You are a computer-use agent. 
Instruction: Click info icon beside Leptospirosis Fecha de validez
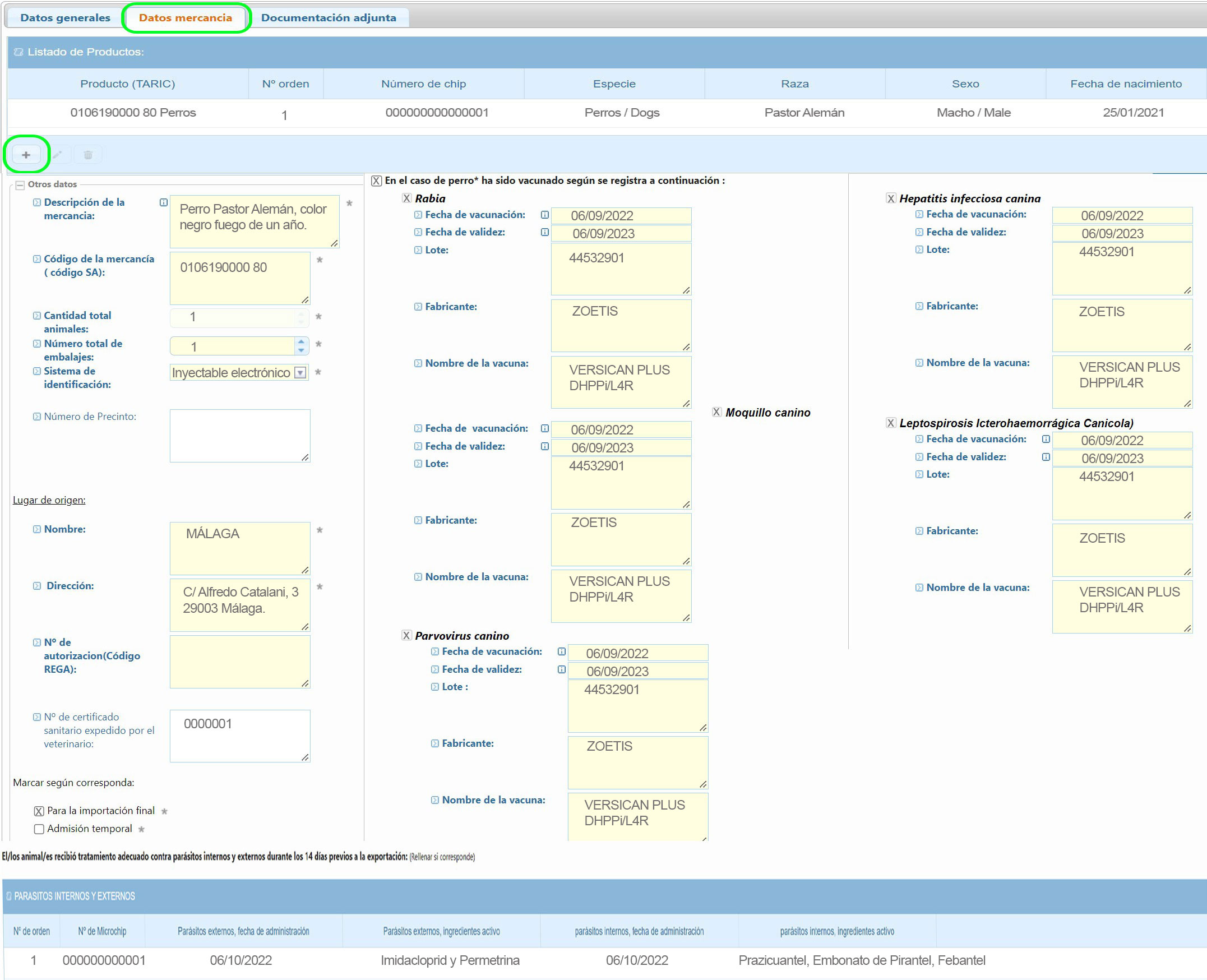pos(1046,457)
